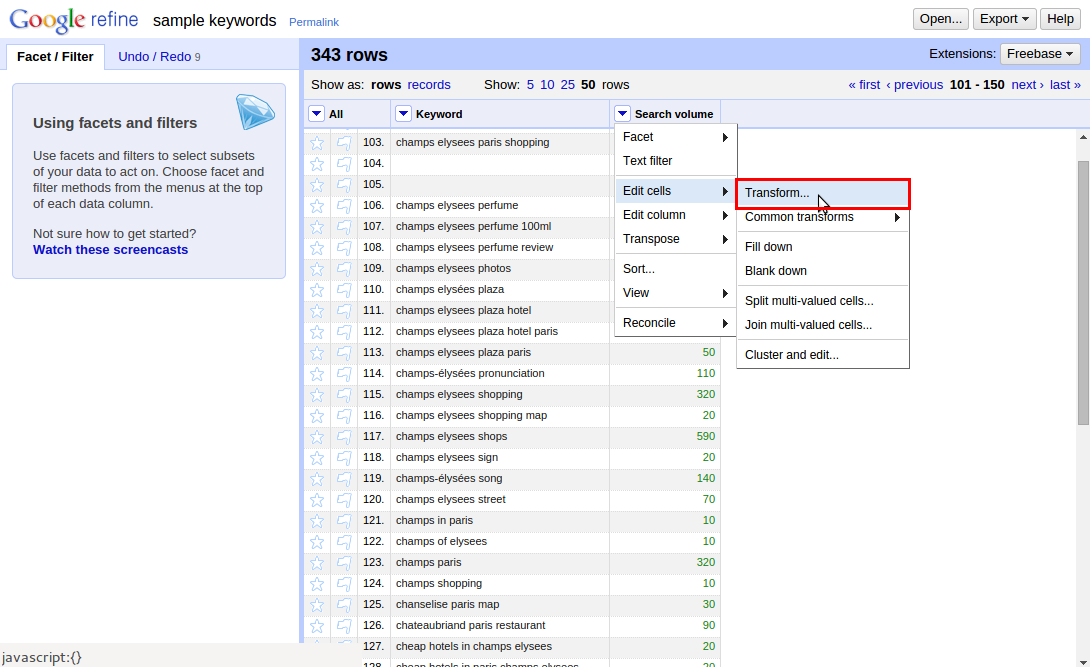Flag row 110 champs elysées plaza
Screen dimensions: 1090x667
click(344, 290)
